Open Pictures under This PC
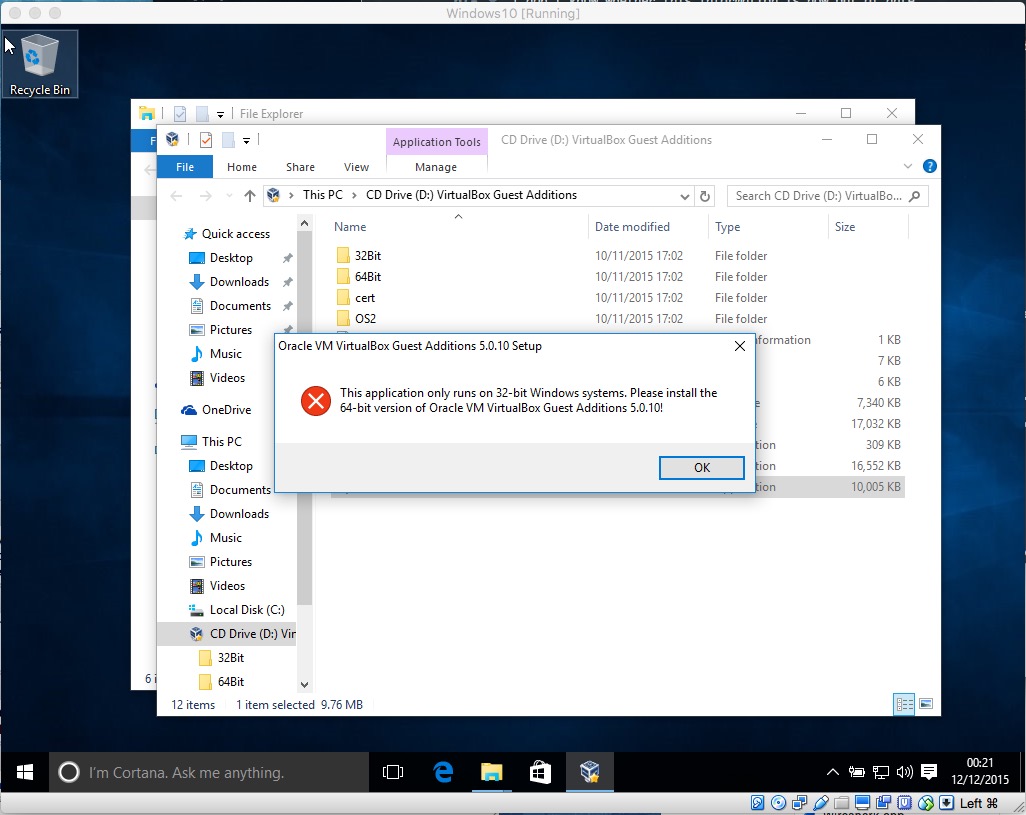This screenshot has height=815, width=1026. (230, 562)
